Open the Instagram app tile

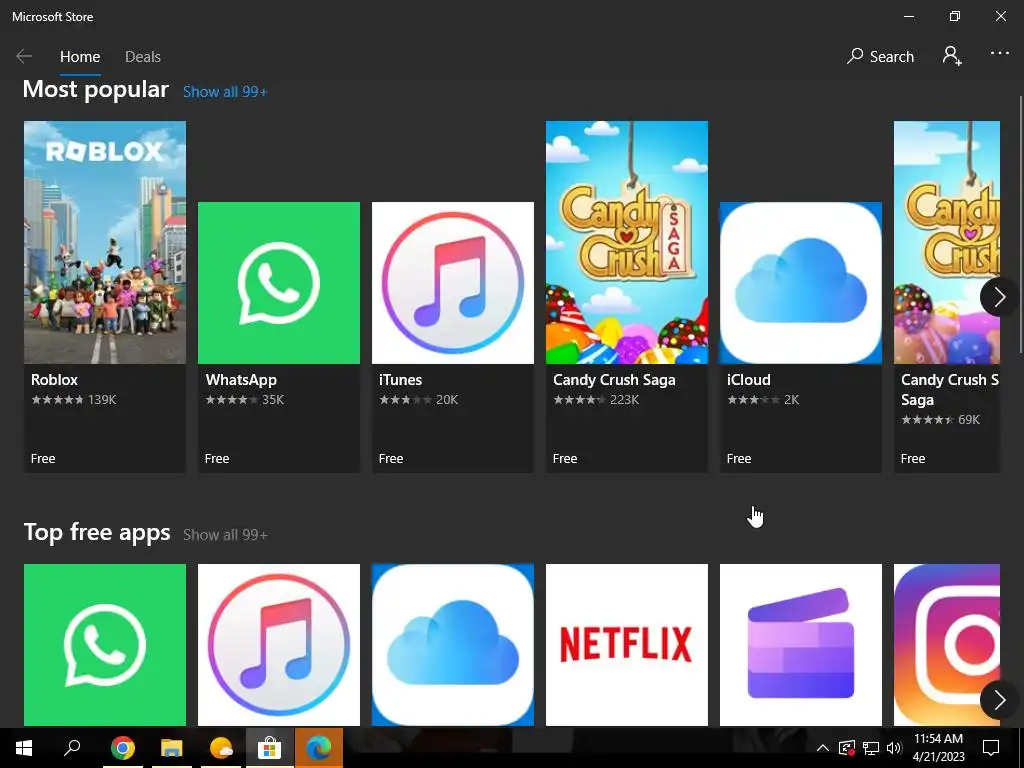click(x=947, y=645)
